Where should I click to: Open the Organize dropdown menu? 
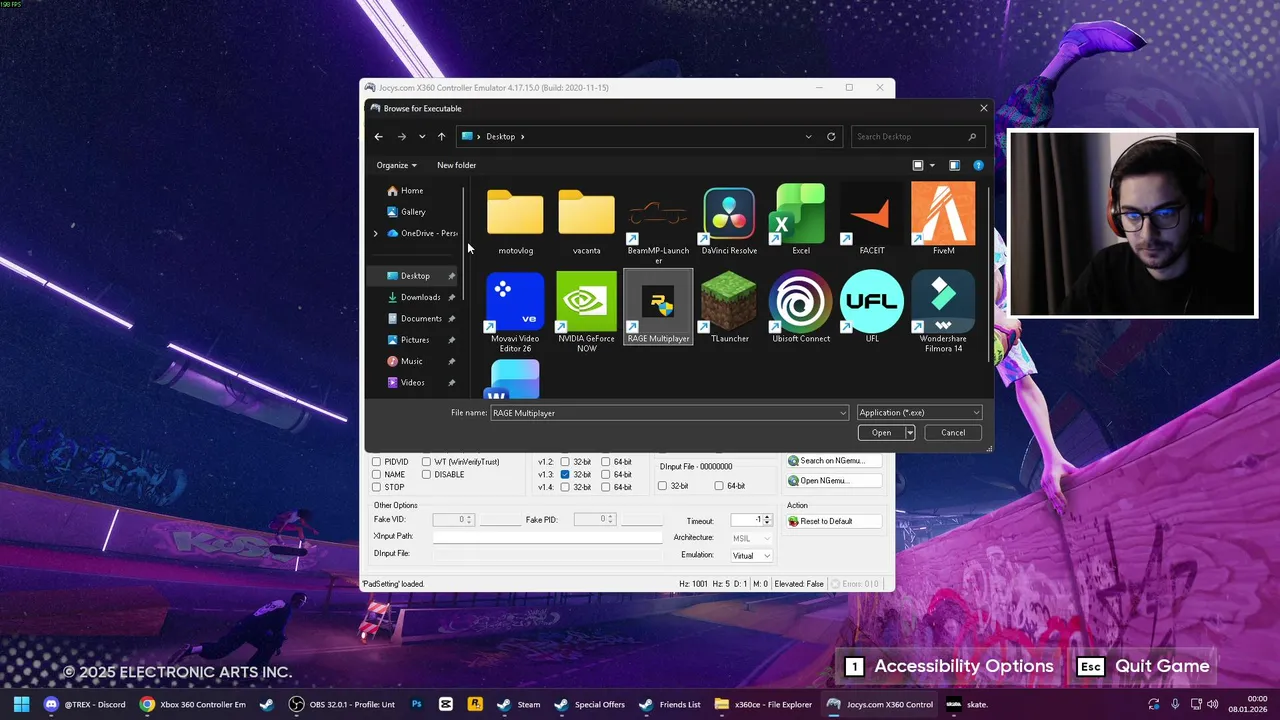click(396, 165)
